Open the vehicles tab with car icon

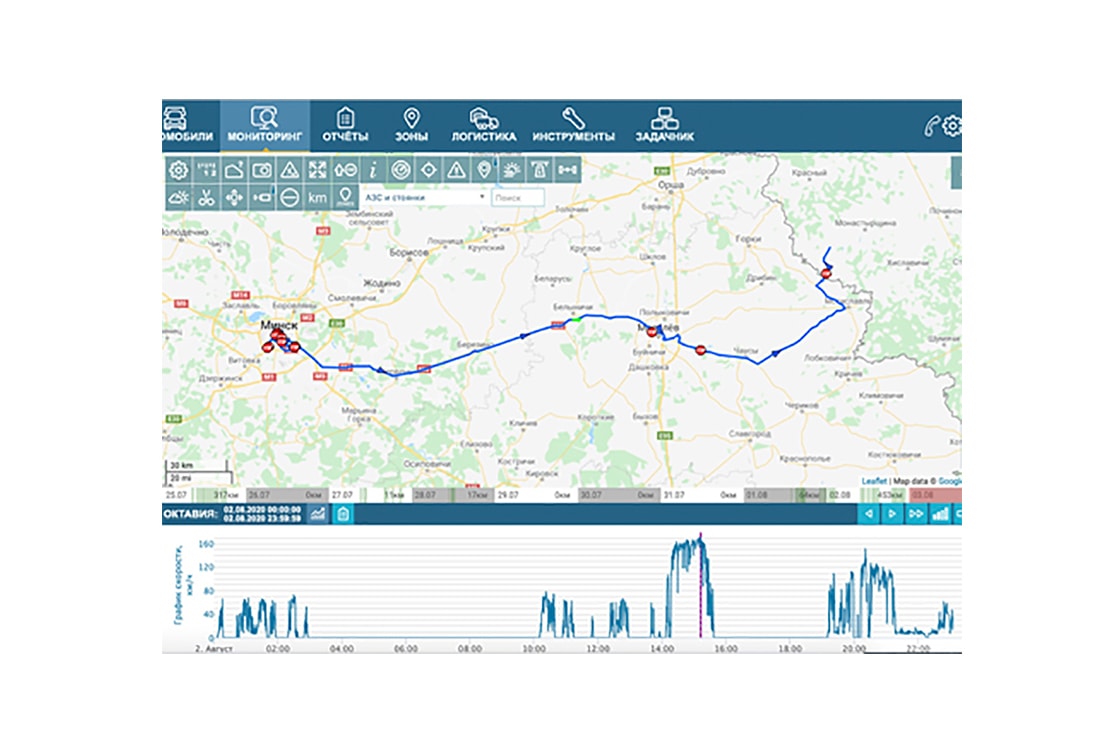pos(187,126)
